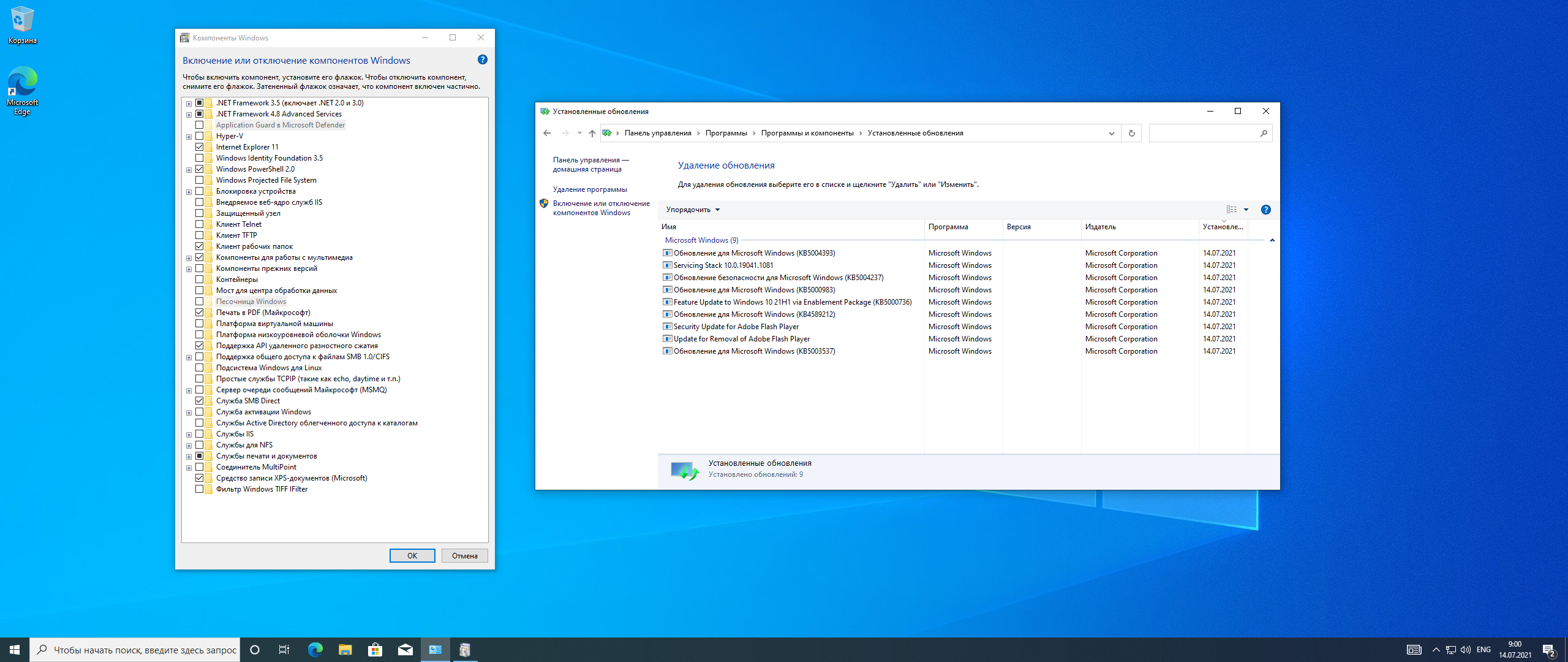The image size is (1568, 662).
Task: Open network tray icon
Action: tap(1450, 650)
